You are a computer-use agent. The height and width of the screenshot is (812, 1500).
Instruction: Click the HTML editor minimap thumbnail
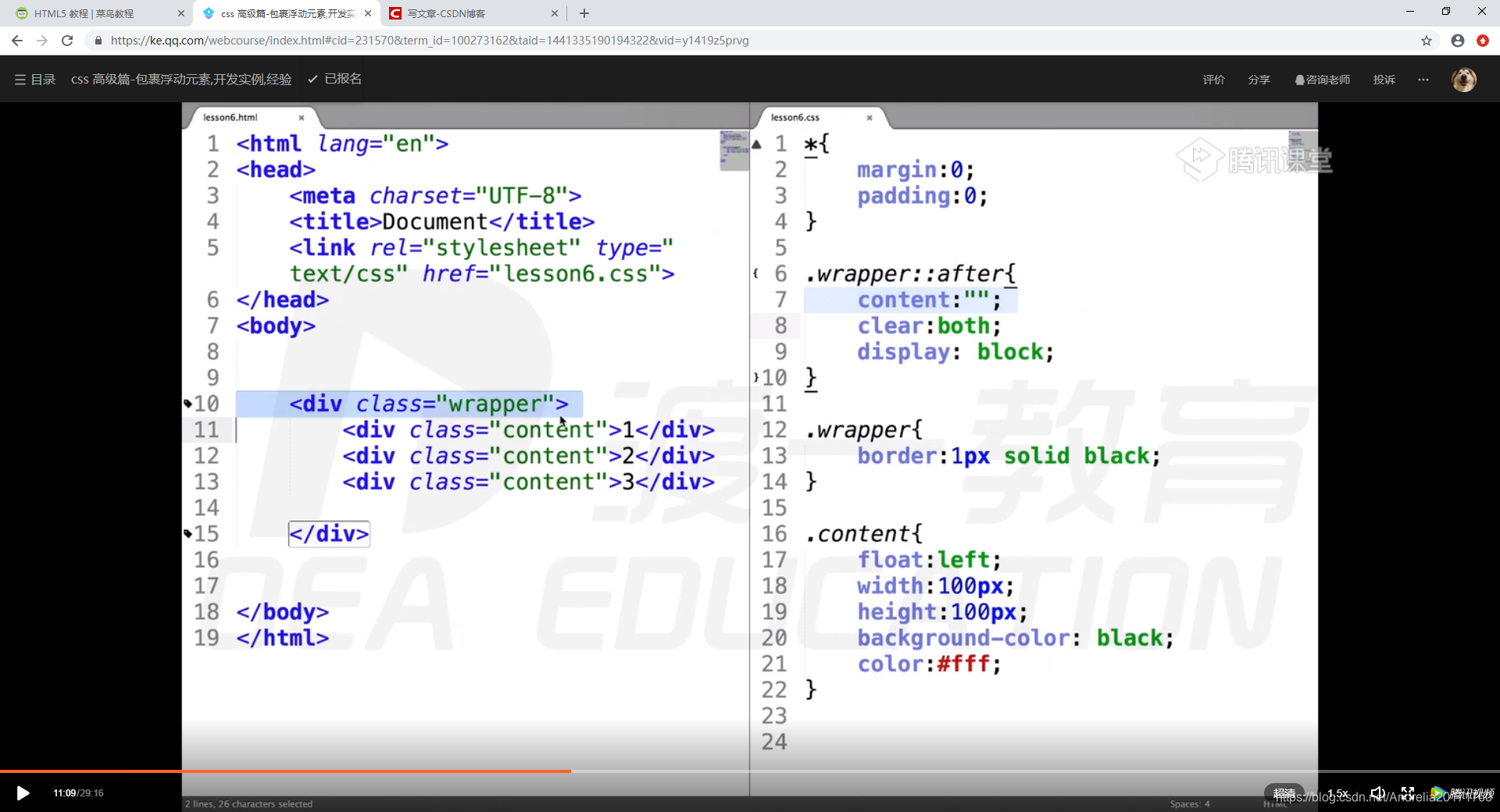pos(734,151)
